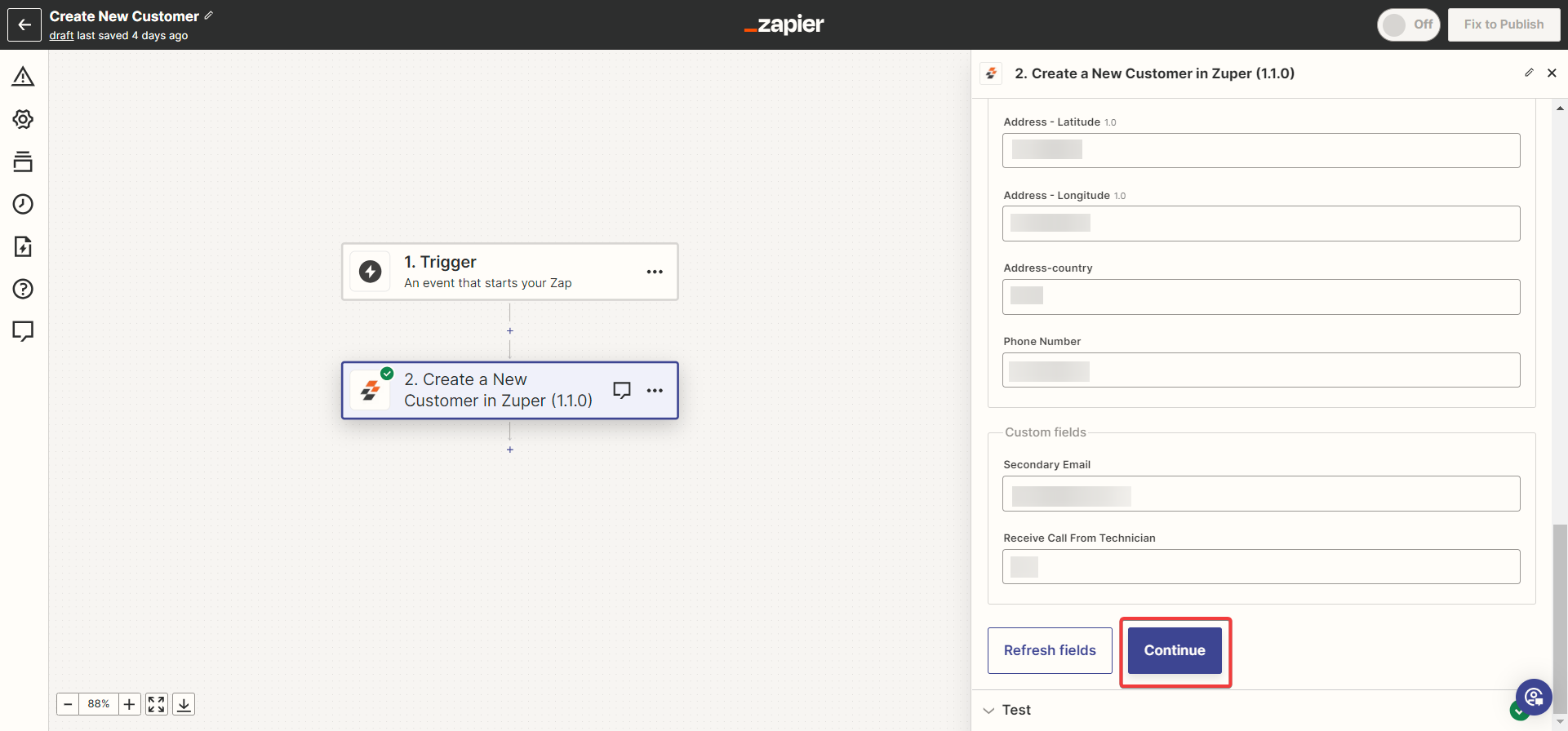Add a step between Trigger and Zuper
Image resolution: width=1568 pixels, height=731 pixels.
[x=510, y=331]
